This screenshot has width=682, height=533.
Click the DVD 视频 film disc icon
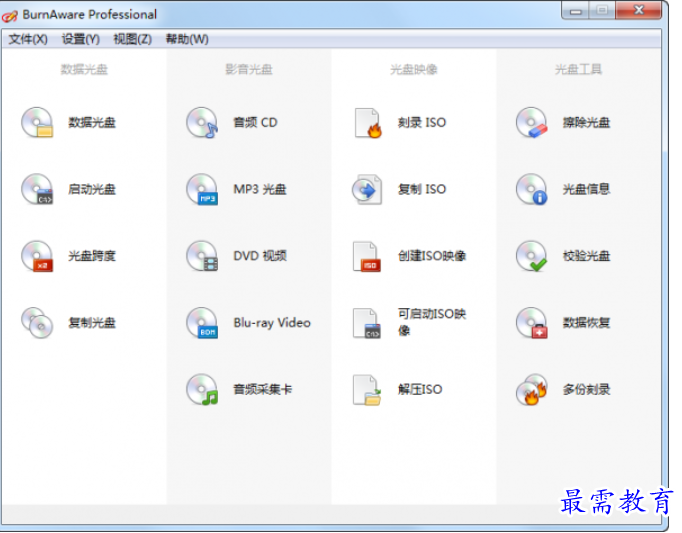202,256
